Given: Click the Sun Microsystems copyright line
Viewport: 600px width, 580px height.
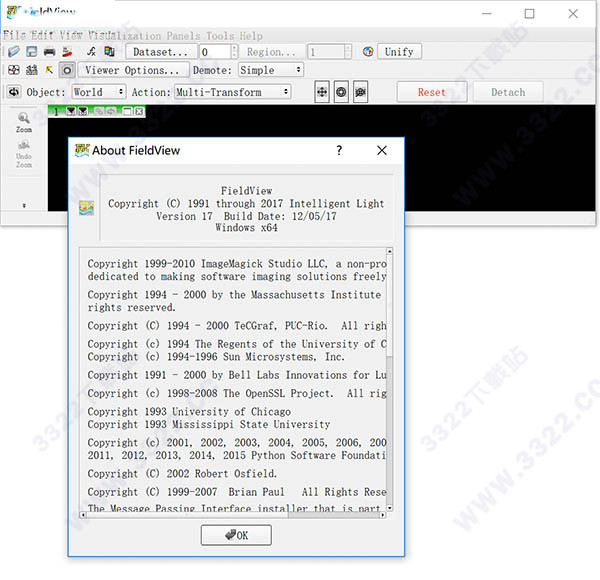Looking at the screenshot, I should (x=216, y=356).
